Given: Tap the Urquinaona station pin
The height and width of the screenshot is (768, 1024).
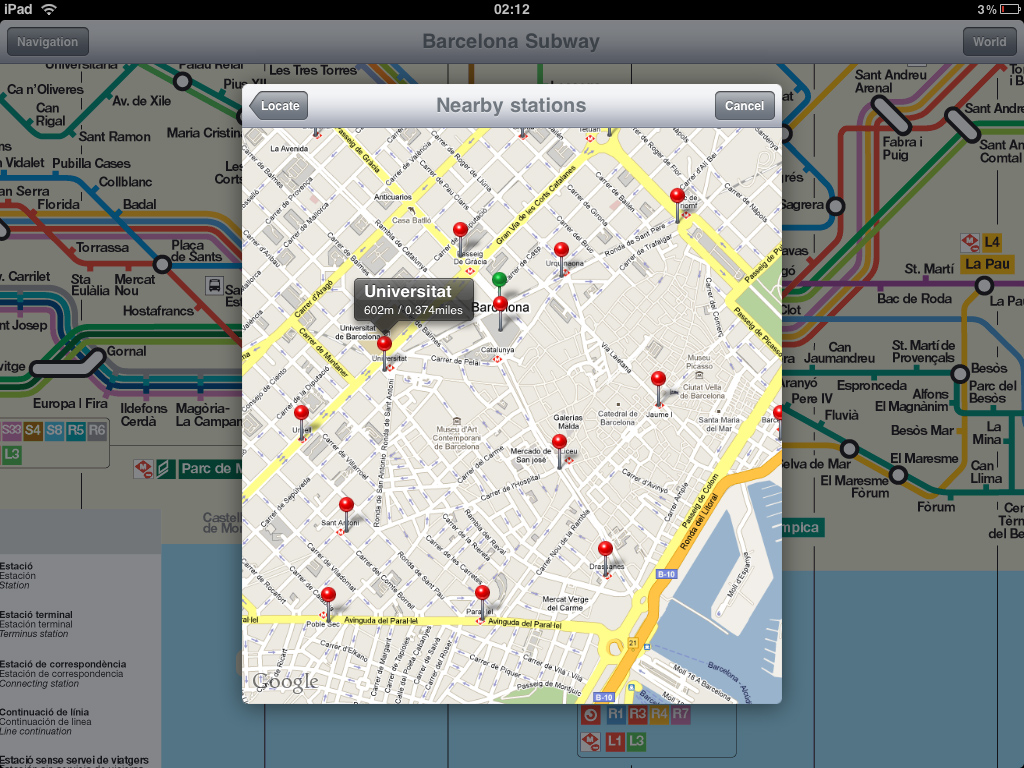Looking at the screenshot, I should [561, 251].
